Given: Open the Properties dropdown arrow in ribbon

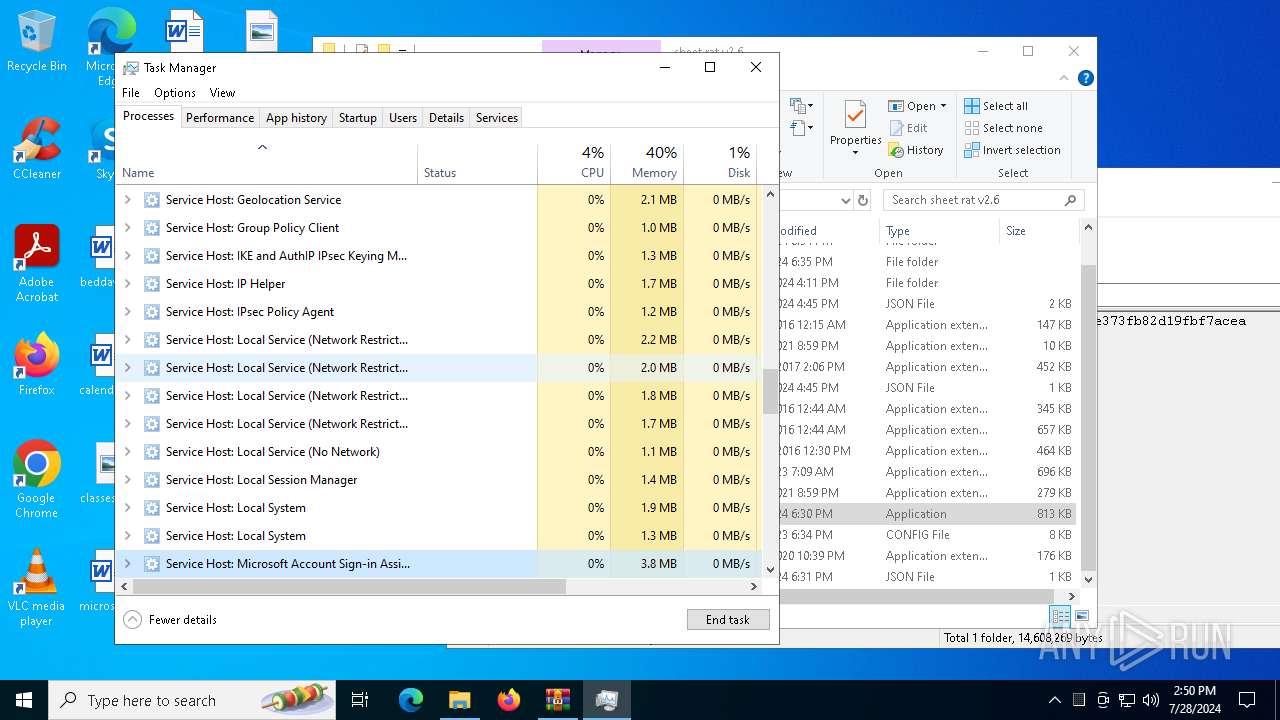Looking at the screenshot, I should point(855,153).
